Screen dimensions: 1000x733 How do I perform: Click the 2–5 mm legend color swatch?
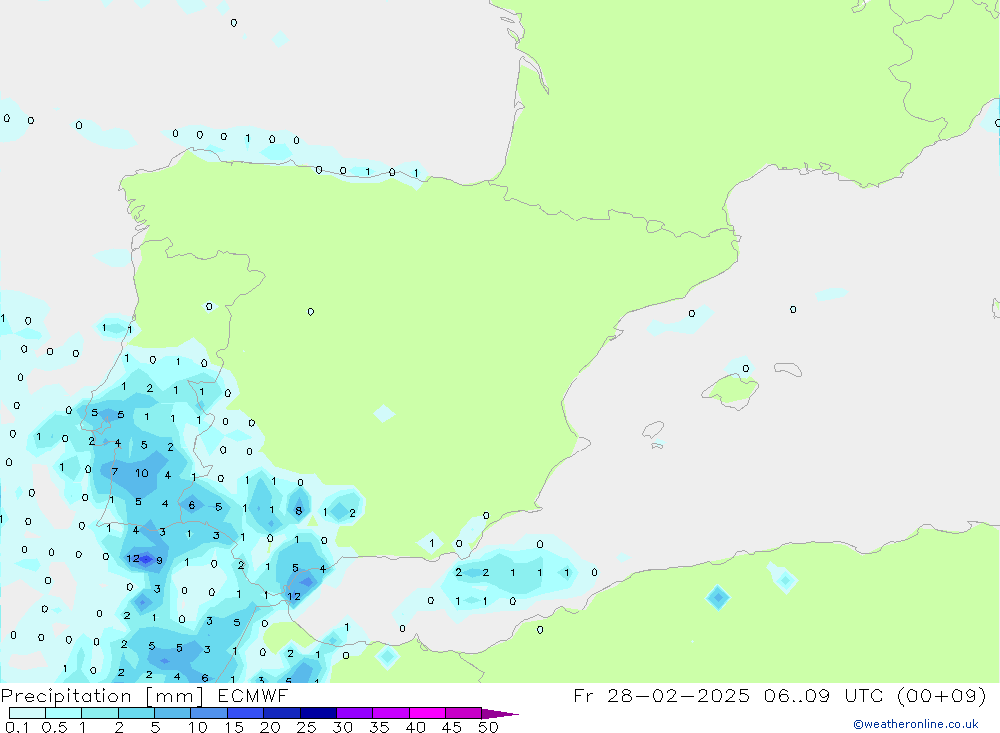[x=136, y=713]
